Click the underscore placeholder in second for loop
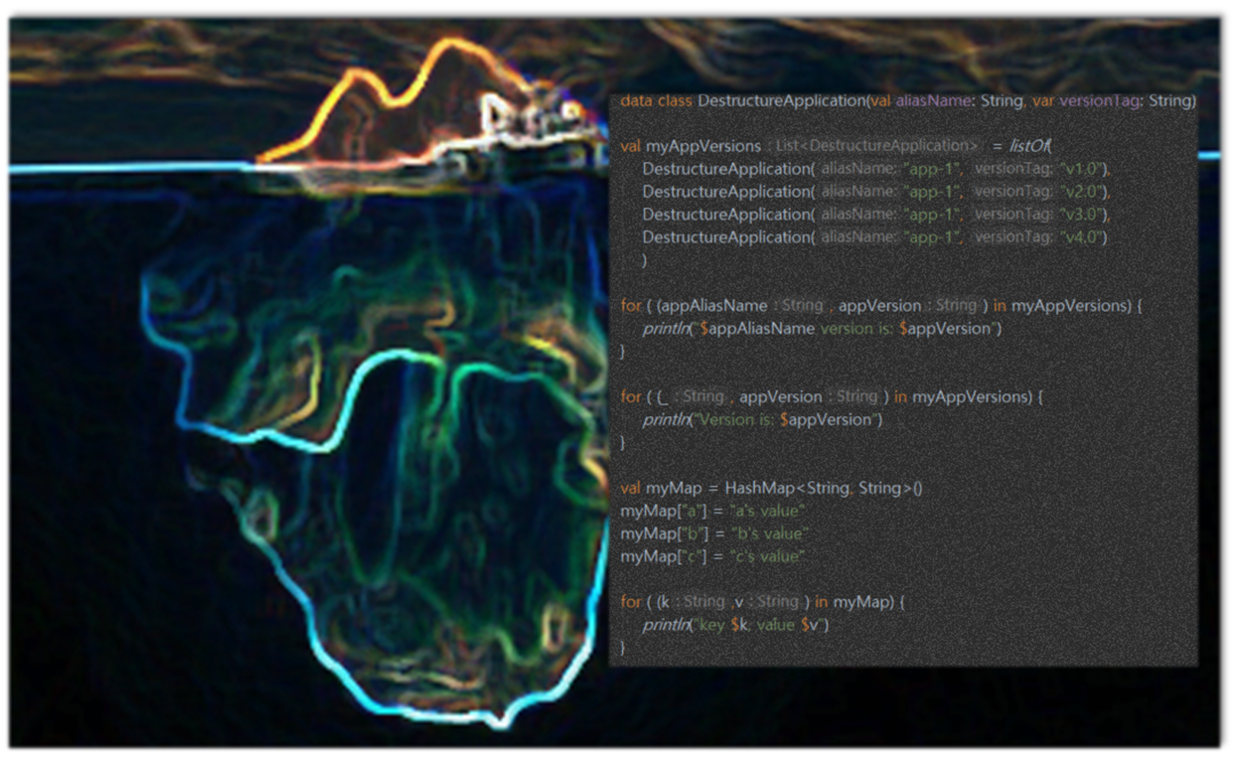Image resolution: width=1238 pixels, height=757 pixels. click(x=661, y=397)
